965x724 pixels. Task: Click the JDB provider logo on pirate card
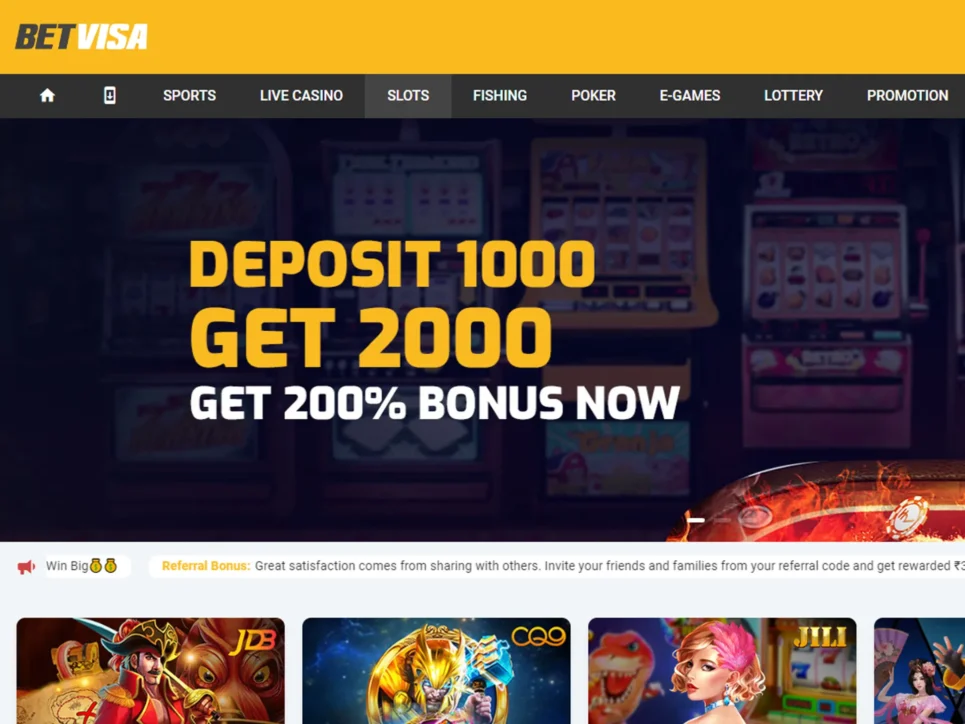click(x=252, y=643)
